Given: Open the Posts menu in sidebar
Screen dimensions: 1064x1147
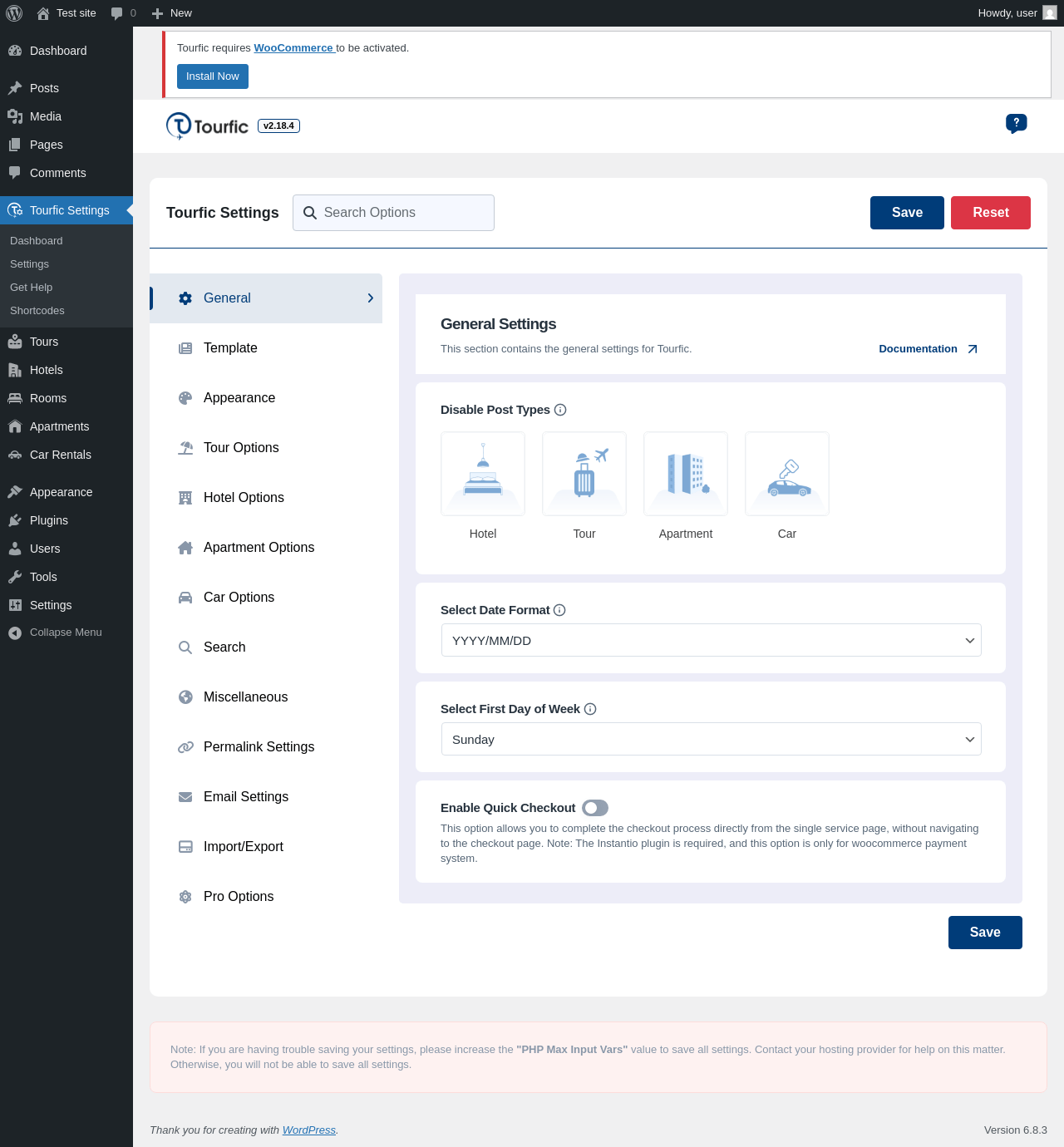Looking at the screenshot, I should click(x=66, y=88).
